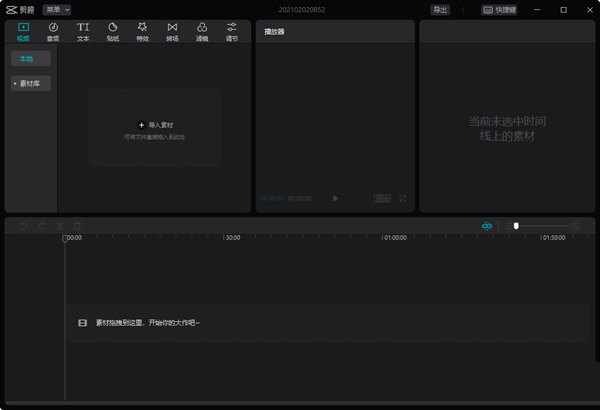
Task: Open the 快捷键 shortcuts button
Action: [501, 9]
